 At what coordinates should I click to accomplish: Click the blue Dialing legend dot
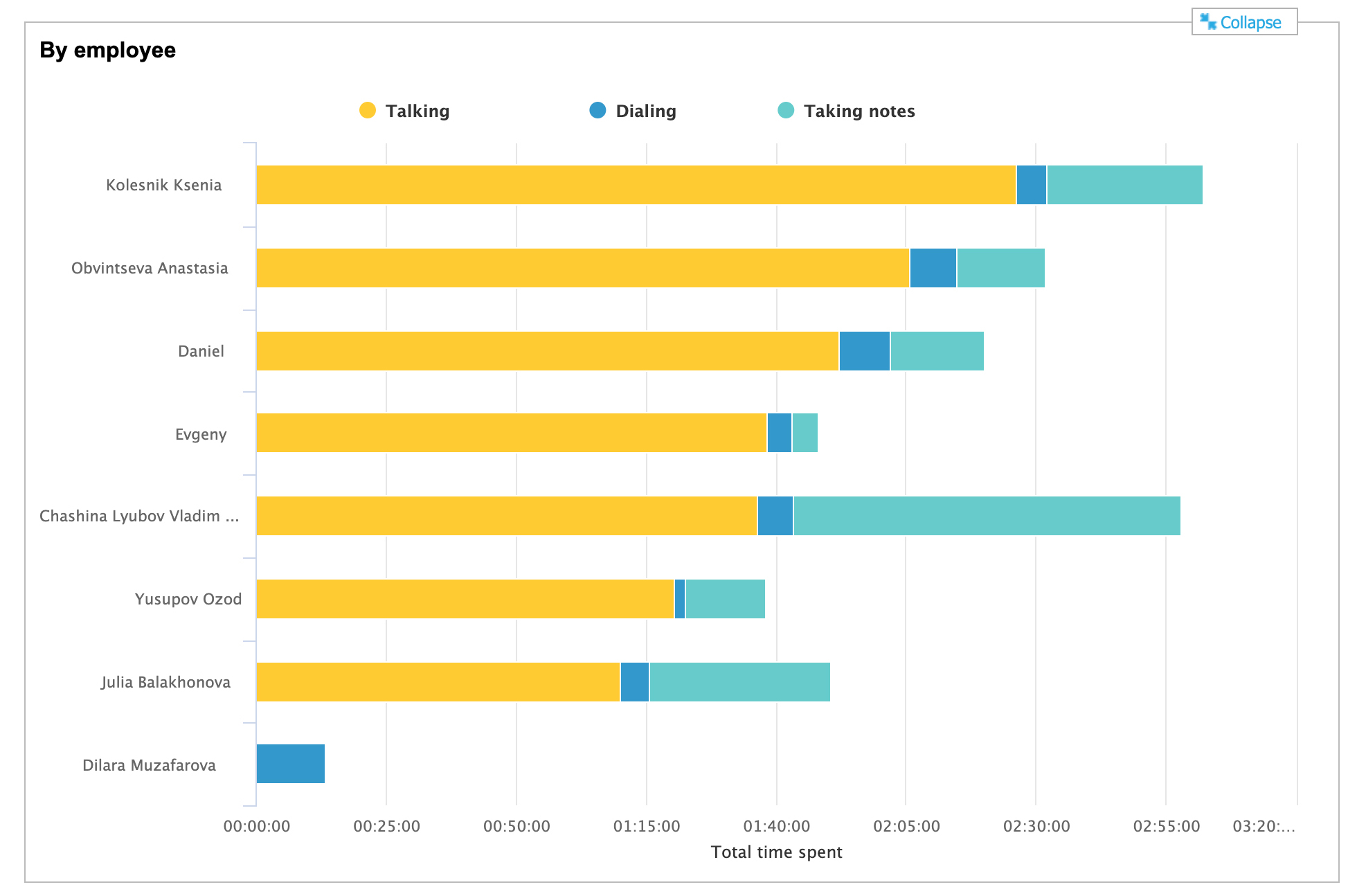pyautogui.click(x=597, y=110)
